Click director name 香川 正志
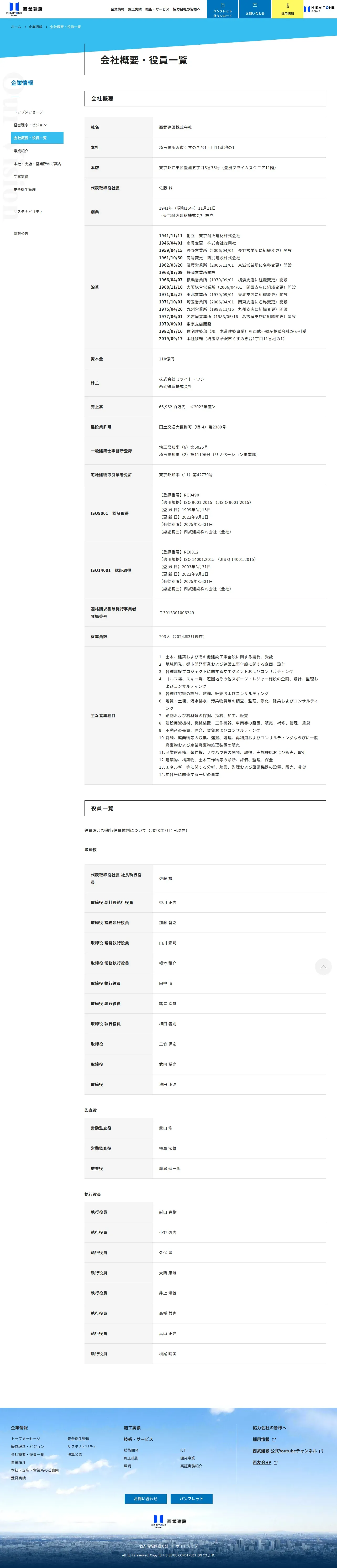The height and width of the screenshot is (1568, 337). pos(168,903)
